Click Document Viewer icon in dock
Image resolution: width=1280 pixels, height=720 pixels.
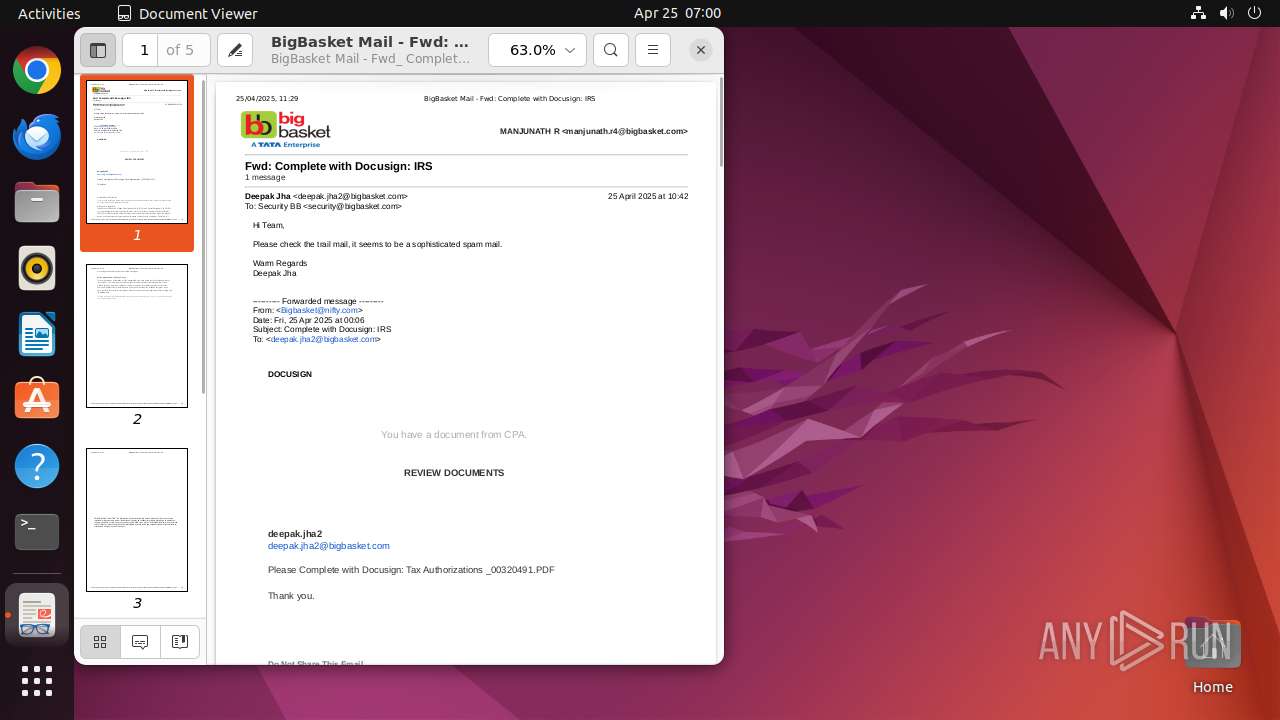pyautogui.click(x=37, y=615)
